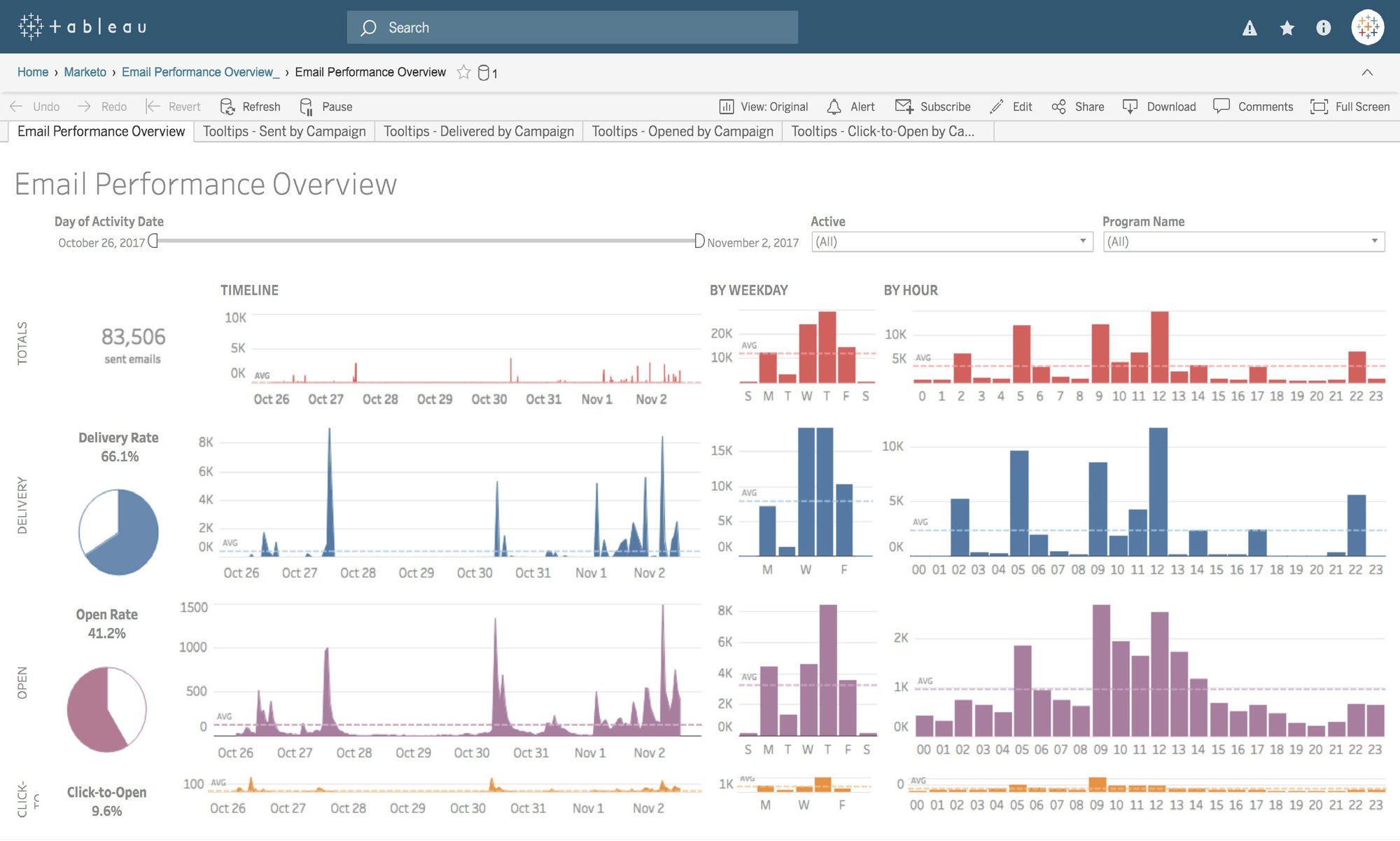Switch to Tooltips - Sent by Campaign tab

point(284,132)
